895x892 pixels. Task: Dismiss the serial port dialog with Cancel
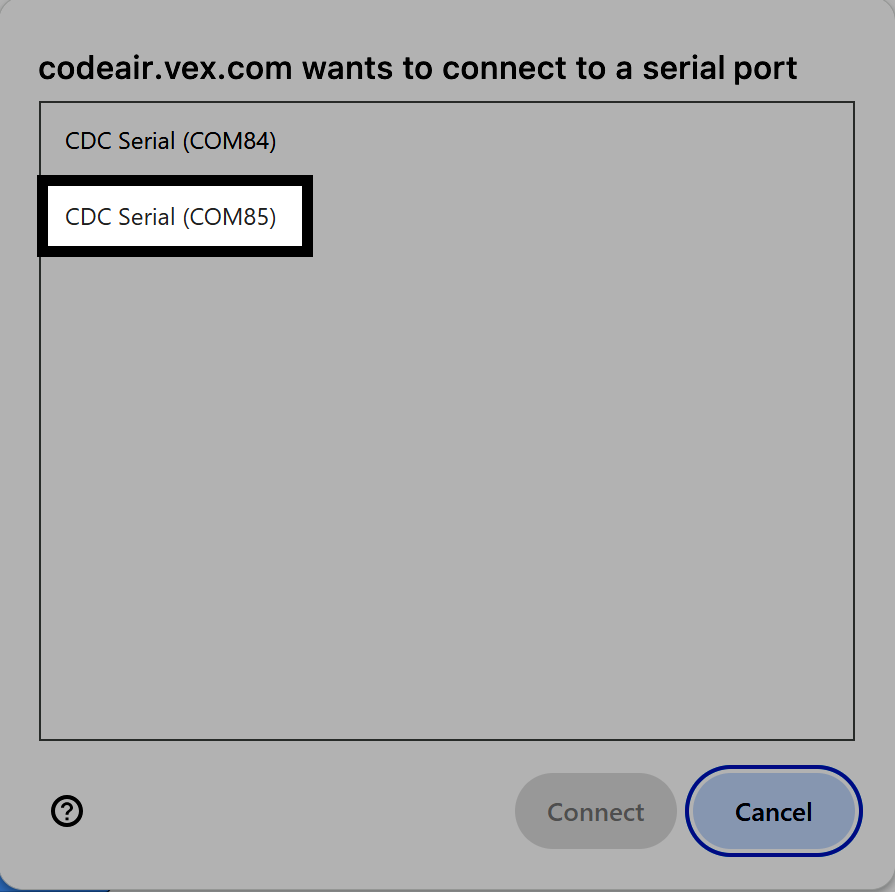773,812
